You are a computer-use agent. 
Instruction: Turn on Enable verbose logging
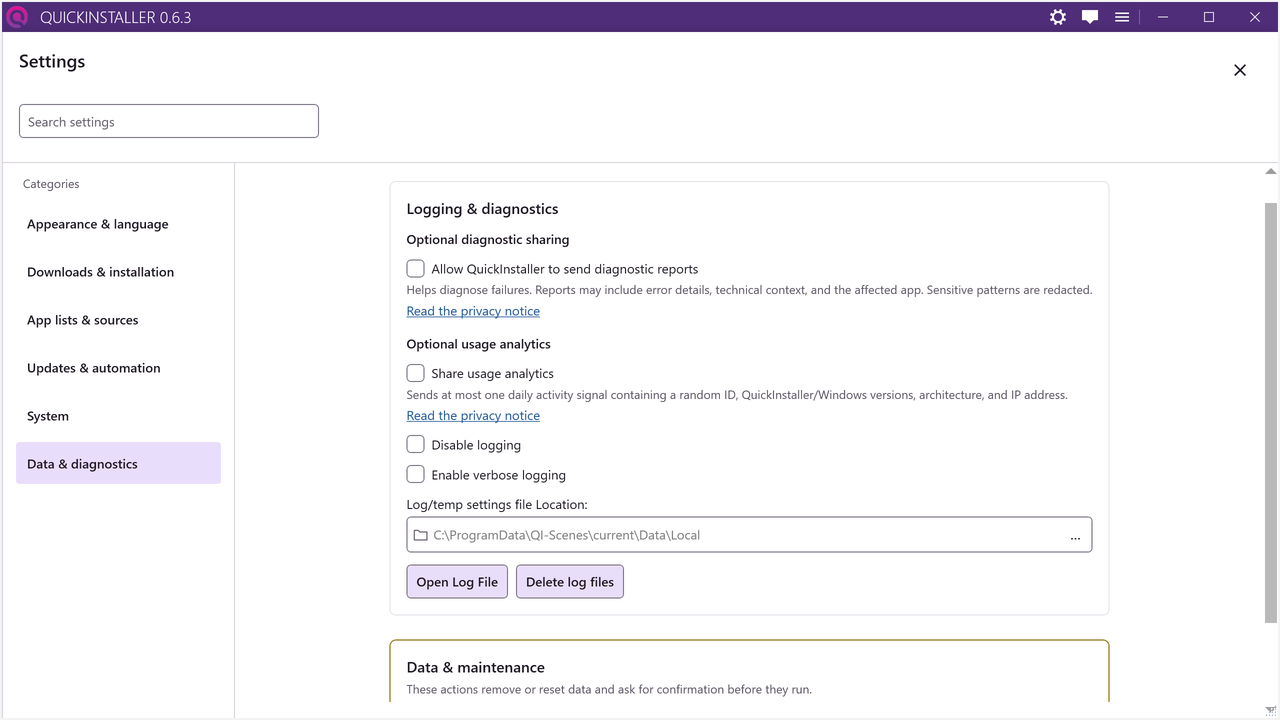point(416,474)
